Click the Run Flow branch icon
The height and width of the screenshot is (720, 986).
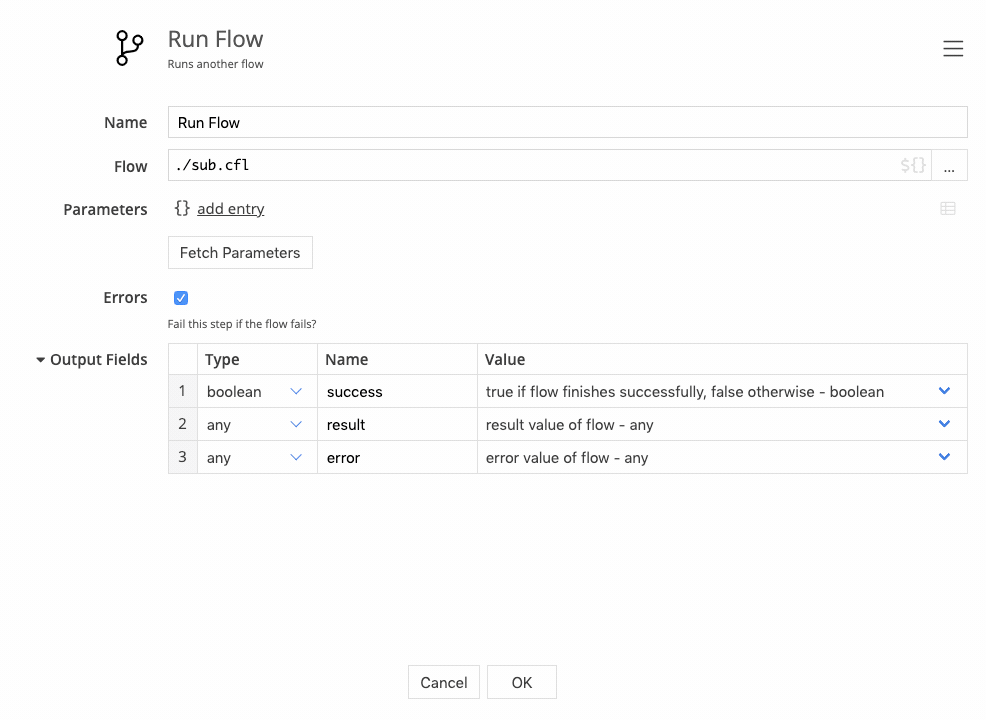[x=130, y=48]
